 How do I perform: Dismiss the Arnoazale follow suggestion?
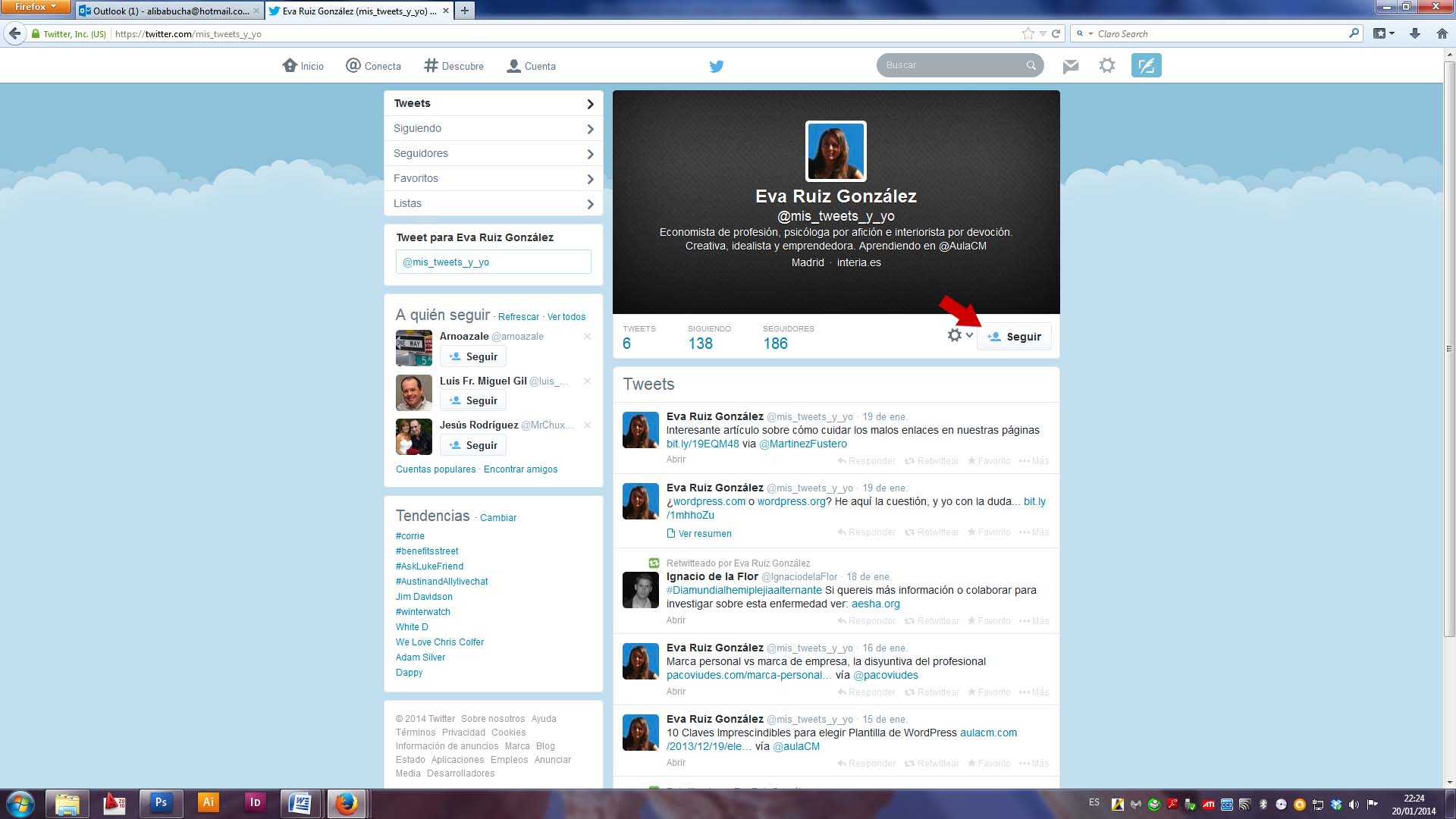[587, 336]
